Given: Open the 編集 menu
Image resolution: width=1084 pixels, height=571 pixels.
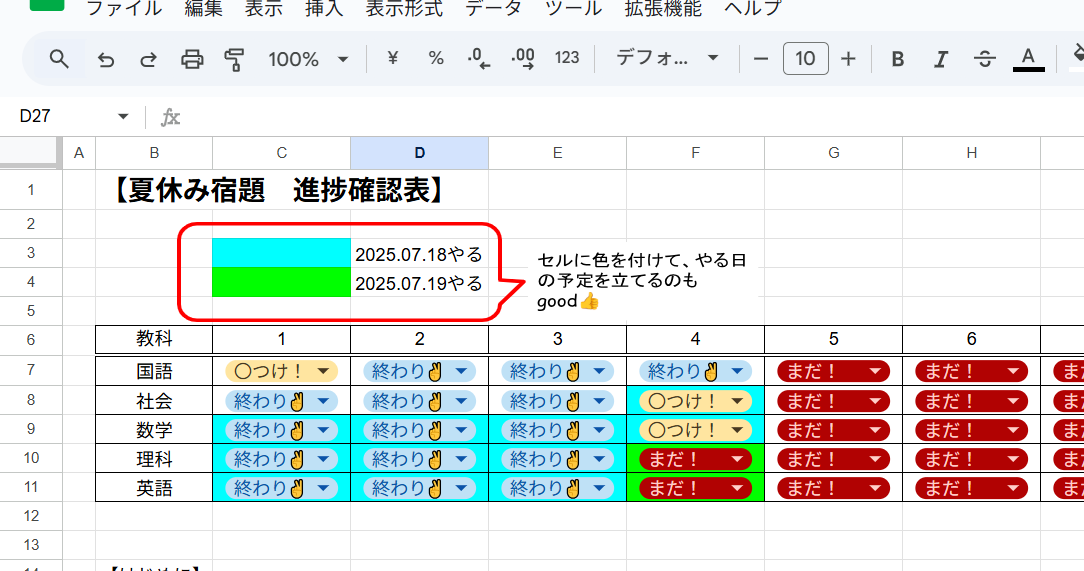Looking at the screenshot, I should click(x=203, y=8).
